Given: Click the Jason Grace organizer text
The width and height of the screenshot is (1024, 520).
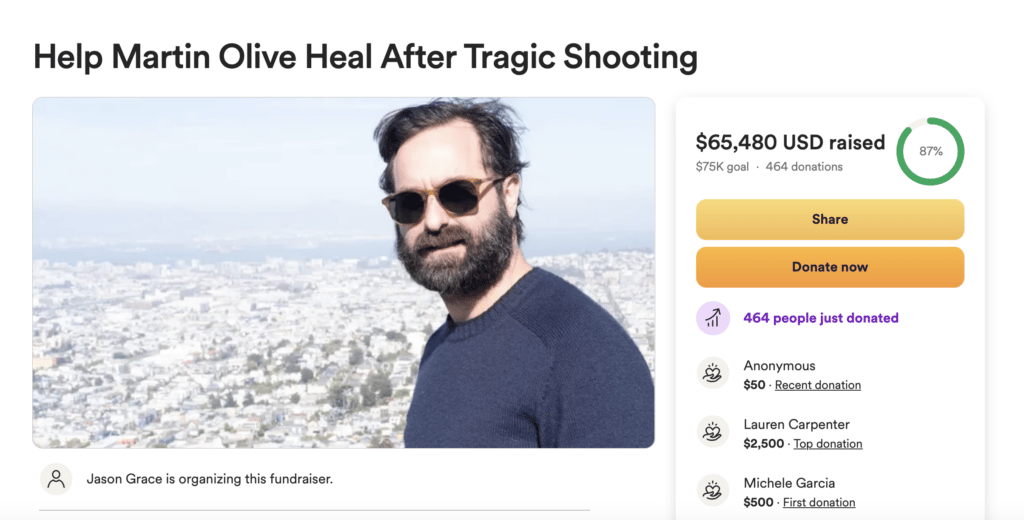Looking at the screenshot, I should pos(210,479).
